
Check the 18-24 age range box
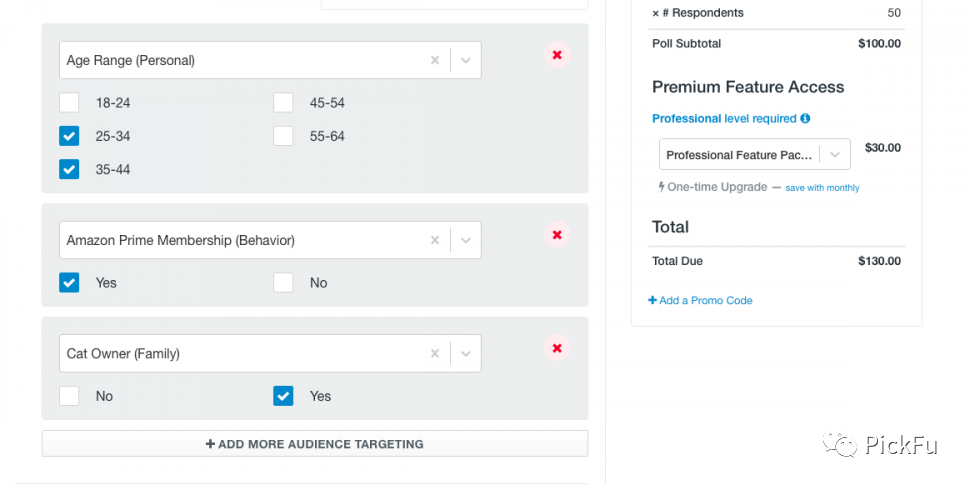coord(69,103)
